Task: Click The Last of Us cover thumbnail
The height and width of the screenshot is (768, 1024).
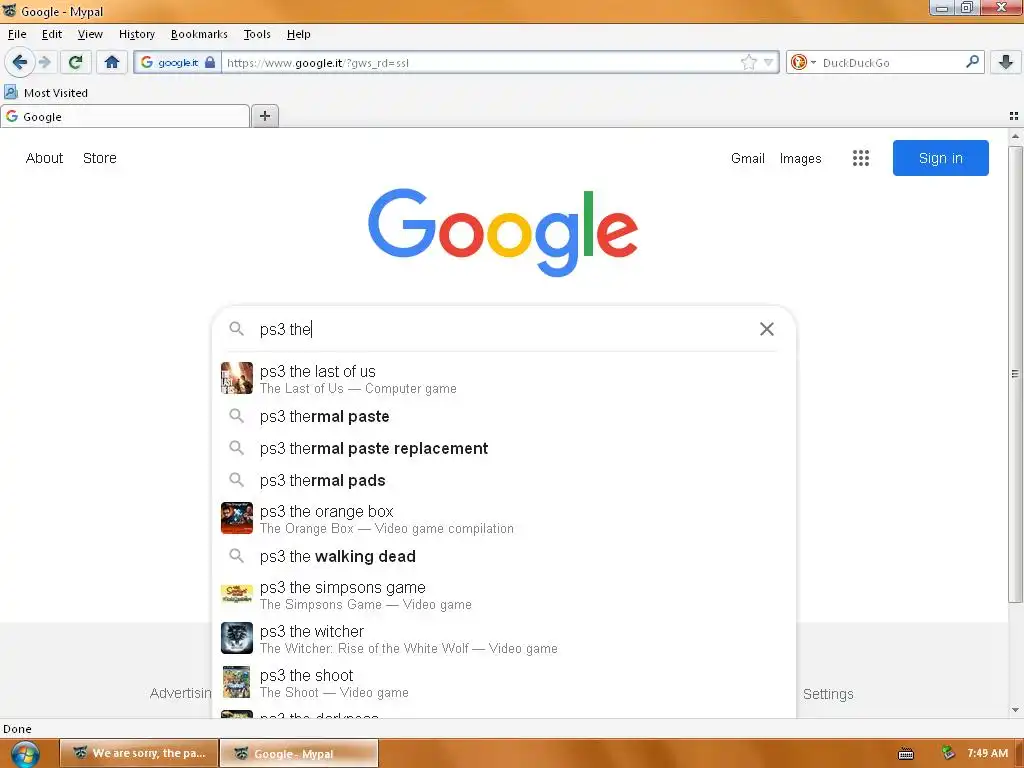Action: tap(236, 378)
